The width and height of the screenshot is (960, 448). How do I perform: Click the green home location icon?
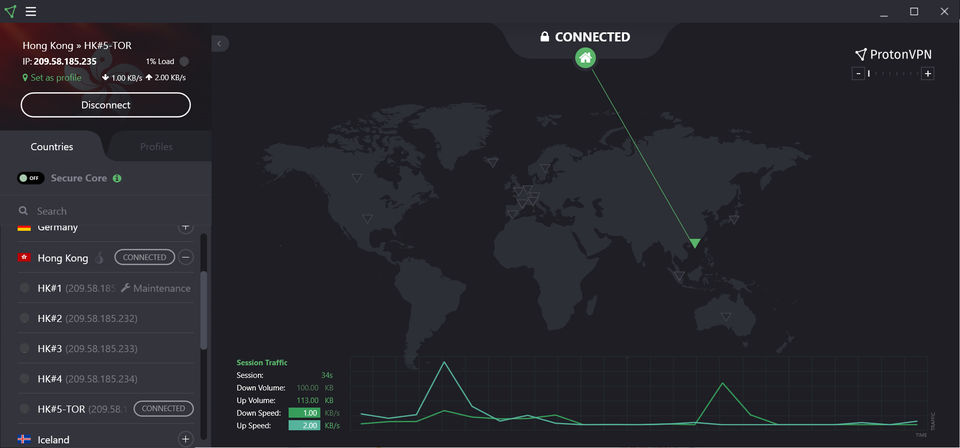586,58
